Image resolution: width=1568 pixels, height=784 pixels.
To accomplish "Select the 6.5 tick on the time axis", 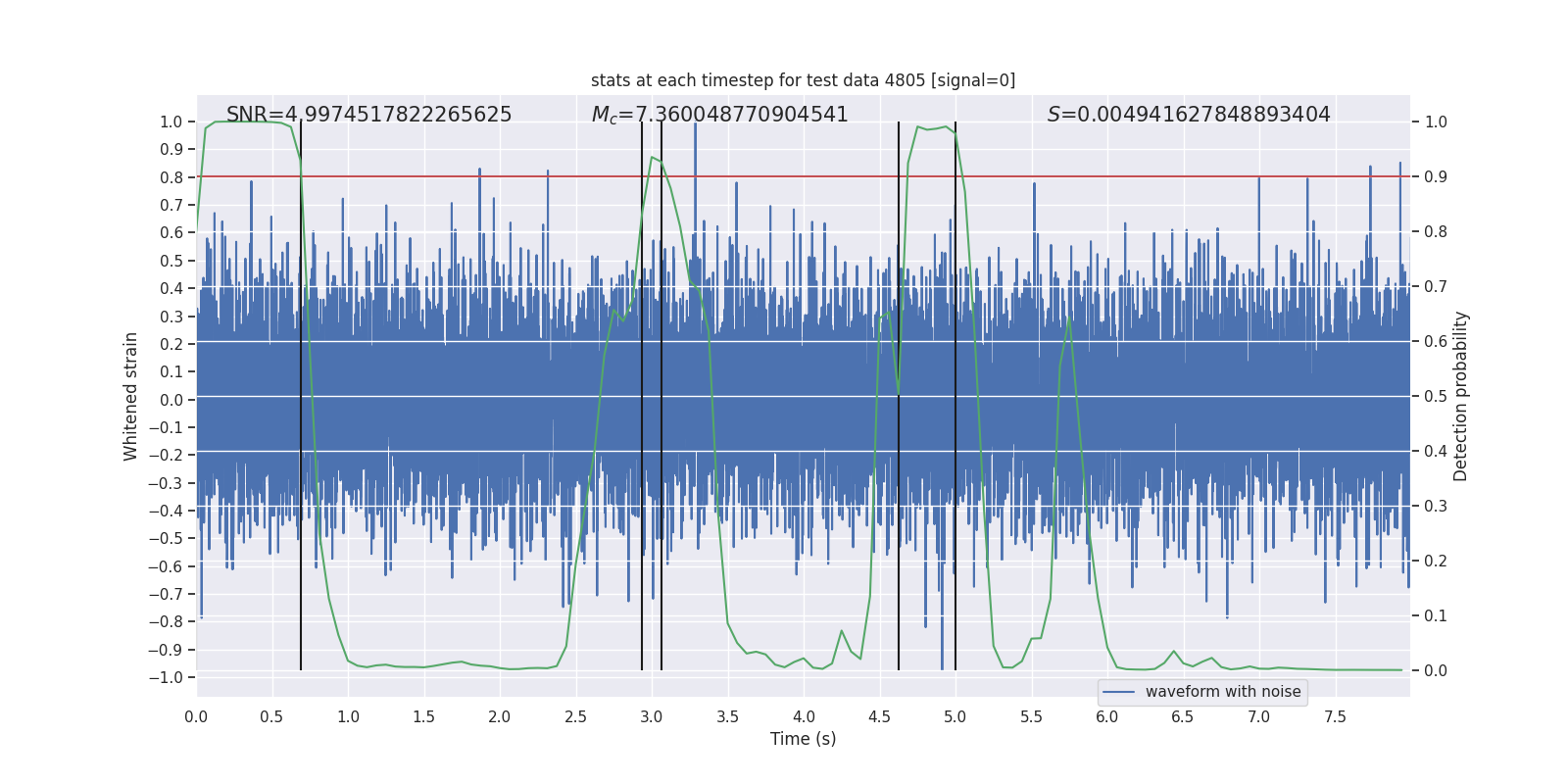I will [1183, 716].
